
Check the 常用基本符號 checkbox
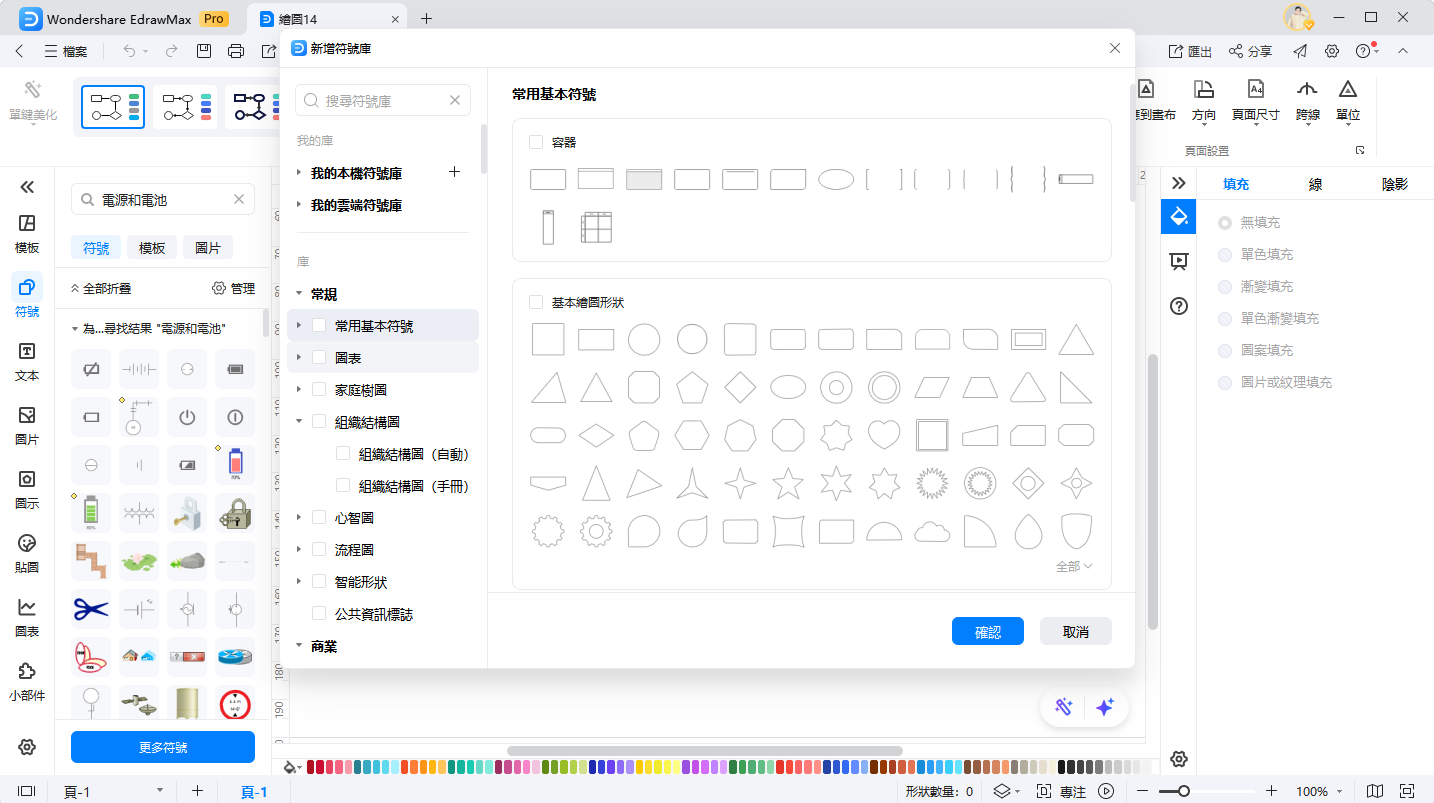coord(319,325)
